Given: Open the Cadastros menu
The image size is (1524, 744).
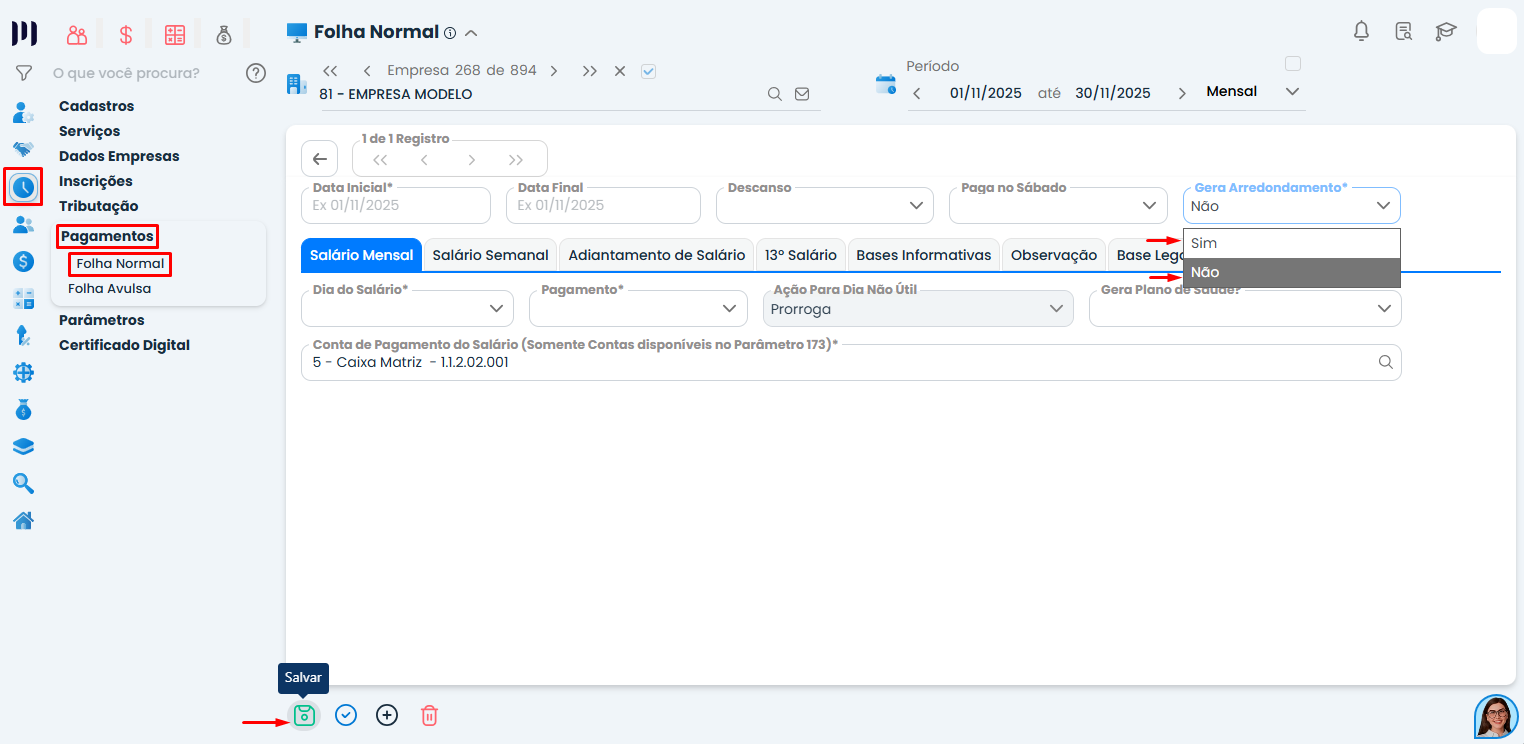Looking at the screenshot, I should 96,106.
